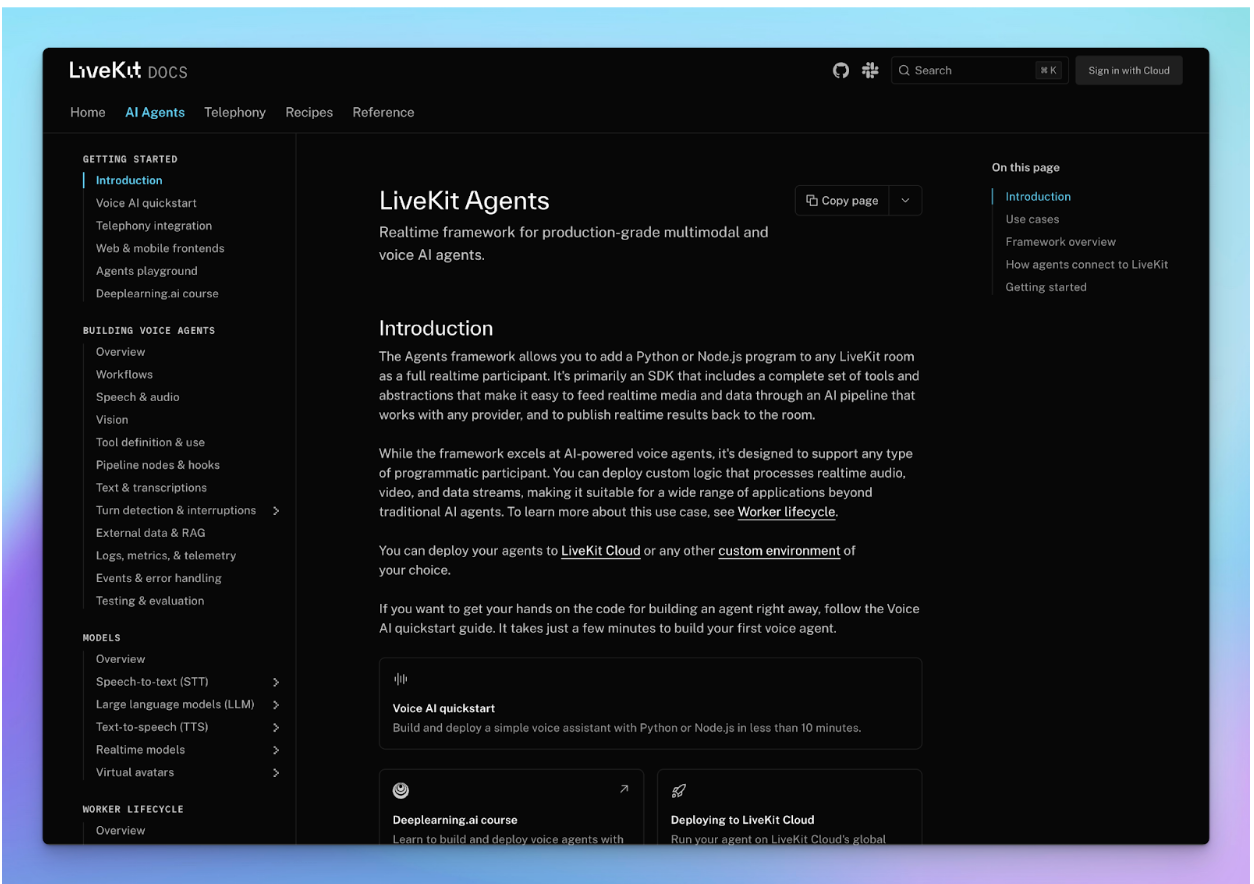
Task: Jump to How agents connect to LiveKit
Action: point(1087,265)
